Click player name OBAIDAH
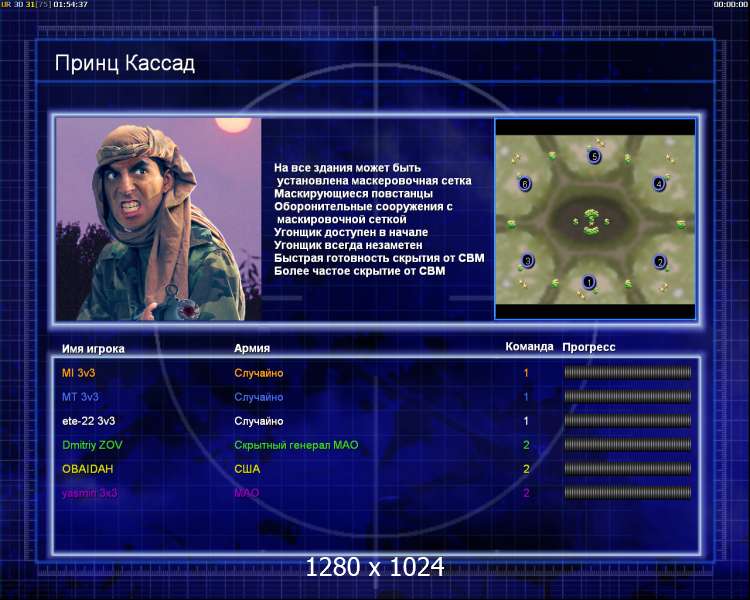 point(88,469)
